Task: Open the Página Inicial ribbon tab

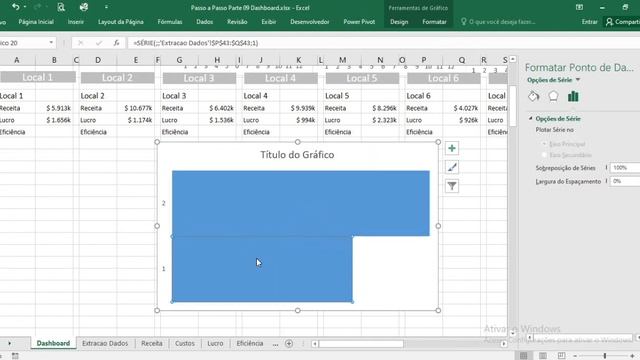Action: point(36,22)
